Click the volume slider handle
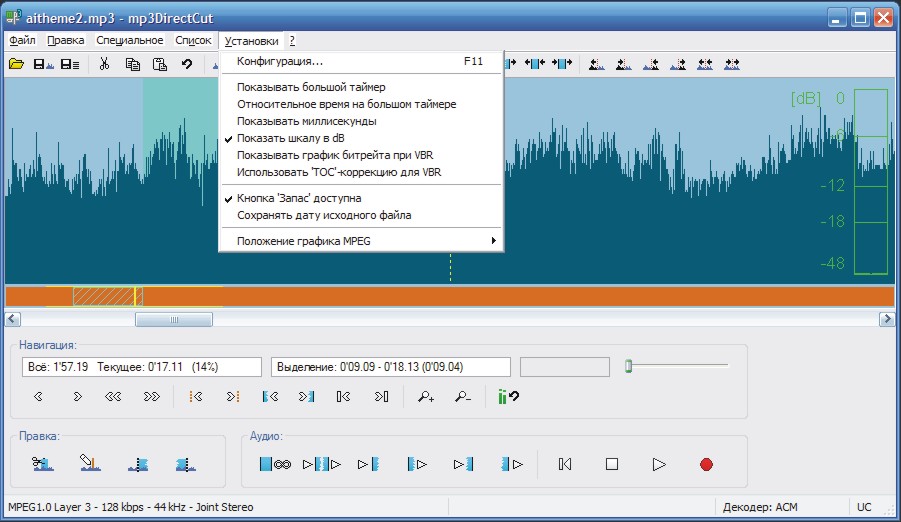 [x=629, y=366]
